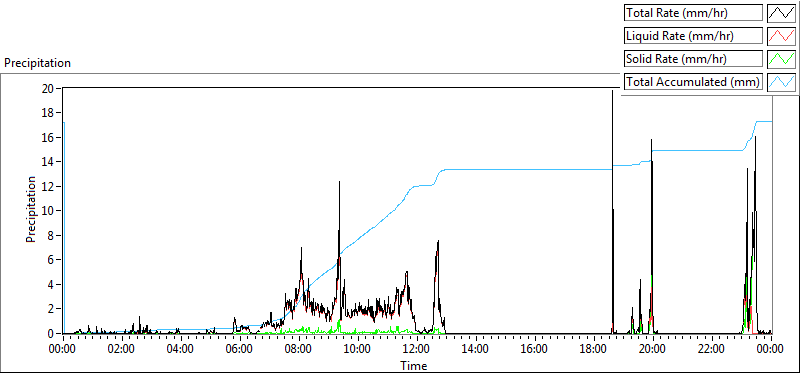Click the 22:00 time tick label
Screen dimensions: 800x373
[711, 350]
